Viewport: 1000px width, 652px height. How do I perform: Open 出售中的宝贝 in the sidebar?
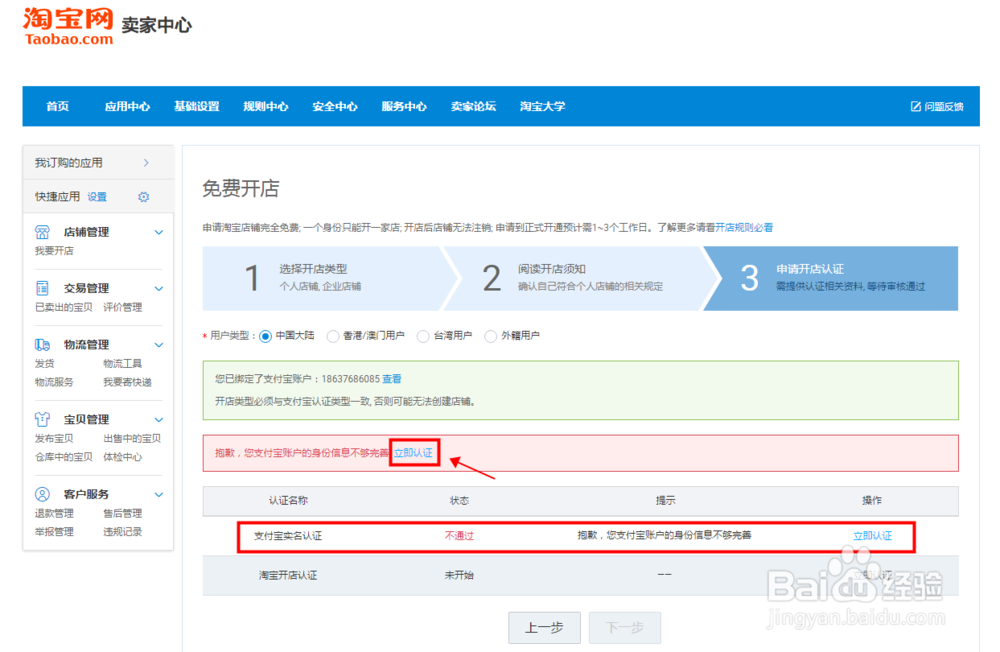pyautogui.click(x=132, y=438)
